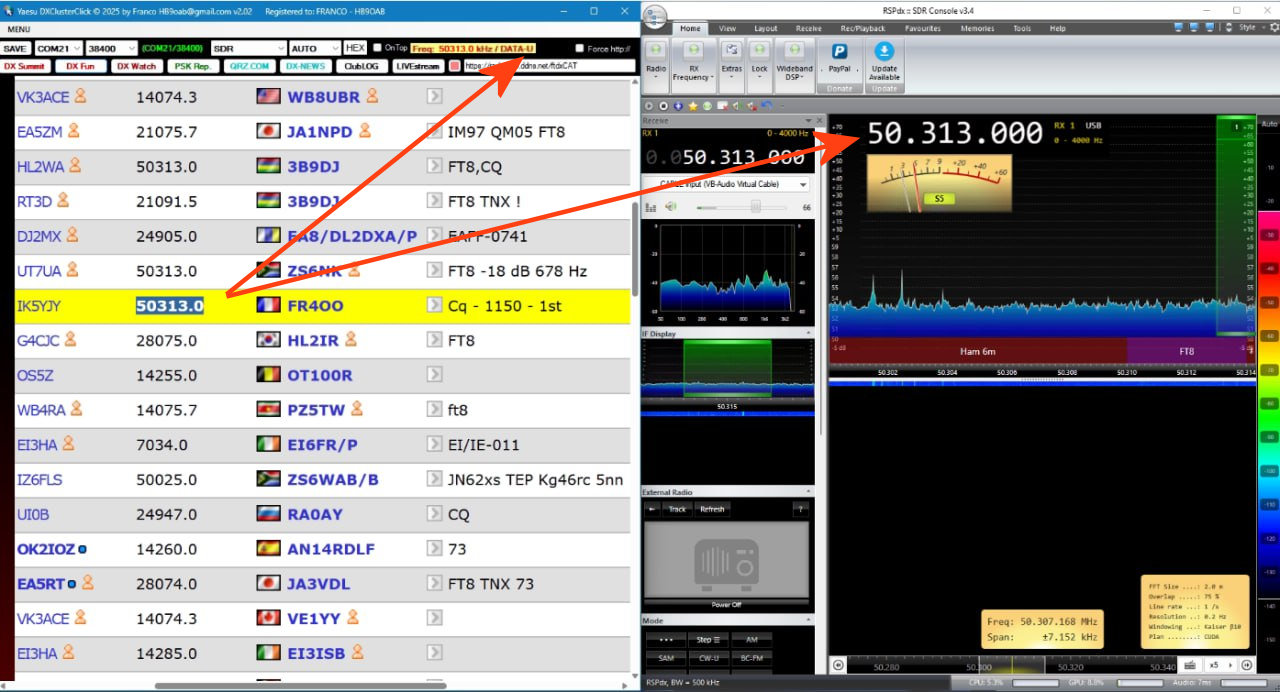Click the help question mark in External Radio
This screenshot has width=1280, height=692.
coord(799,509)
